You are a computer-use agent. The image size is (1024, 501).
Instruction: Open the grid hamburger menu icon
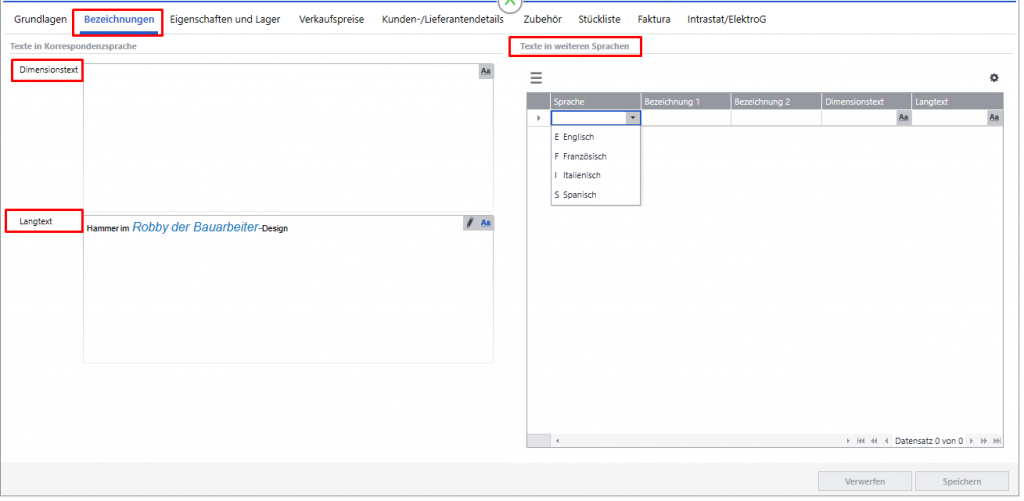536,78
